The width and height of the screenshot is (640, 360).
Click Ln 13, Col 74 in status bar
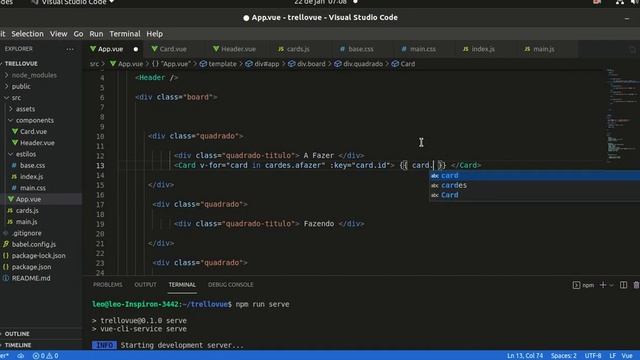pyautogui.click(x=525, y=356)
